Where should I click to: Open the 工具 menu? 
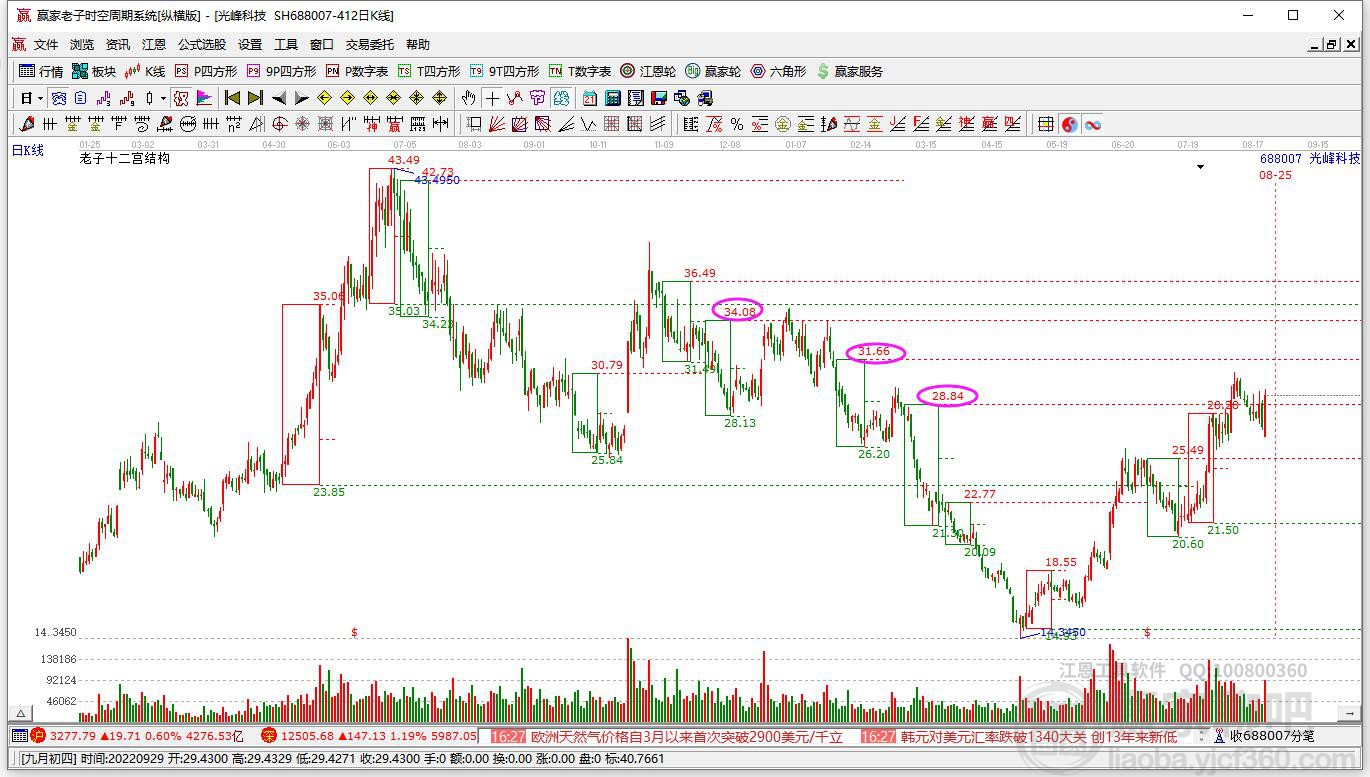(286, 45)
